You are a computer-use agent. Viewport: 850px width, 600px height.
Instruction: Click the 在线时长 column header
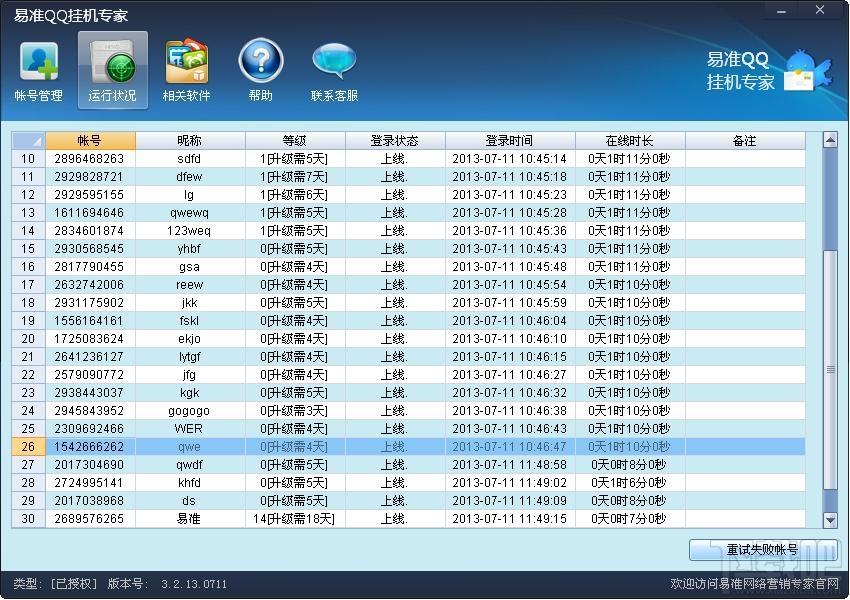pyautogui.click(x=629, y=140)
